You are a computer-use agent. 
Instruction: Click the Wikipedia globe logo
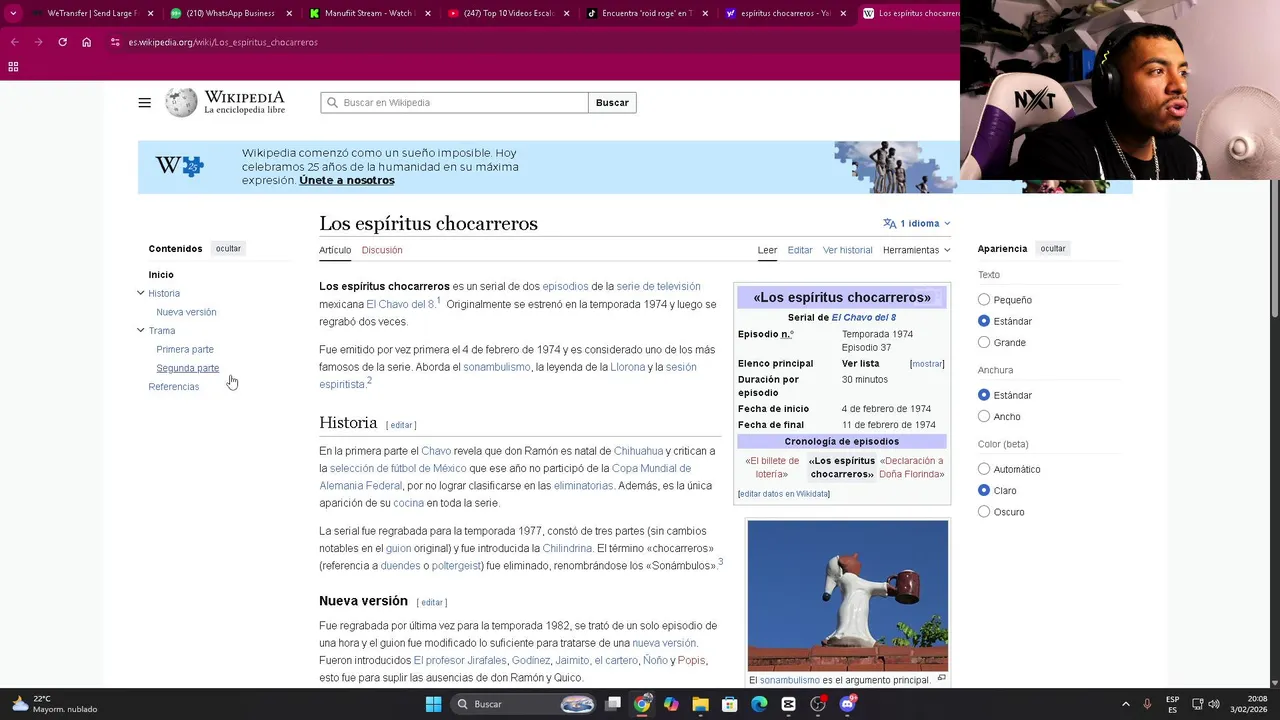pyautogui.click(x=181, y=102)
